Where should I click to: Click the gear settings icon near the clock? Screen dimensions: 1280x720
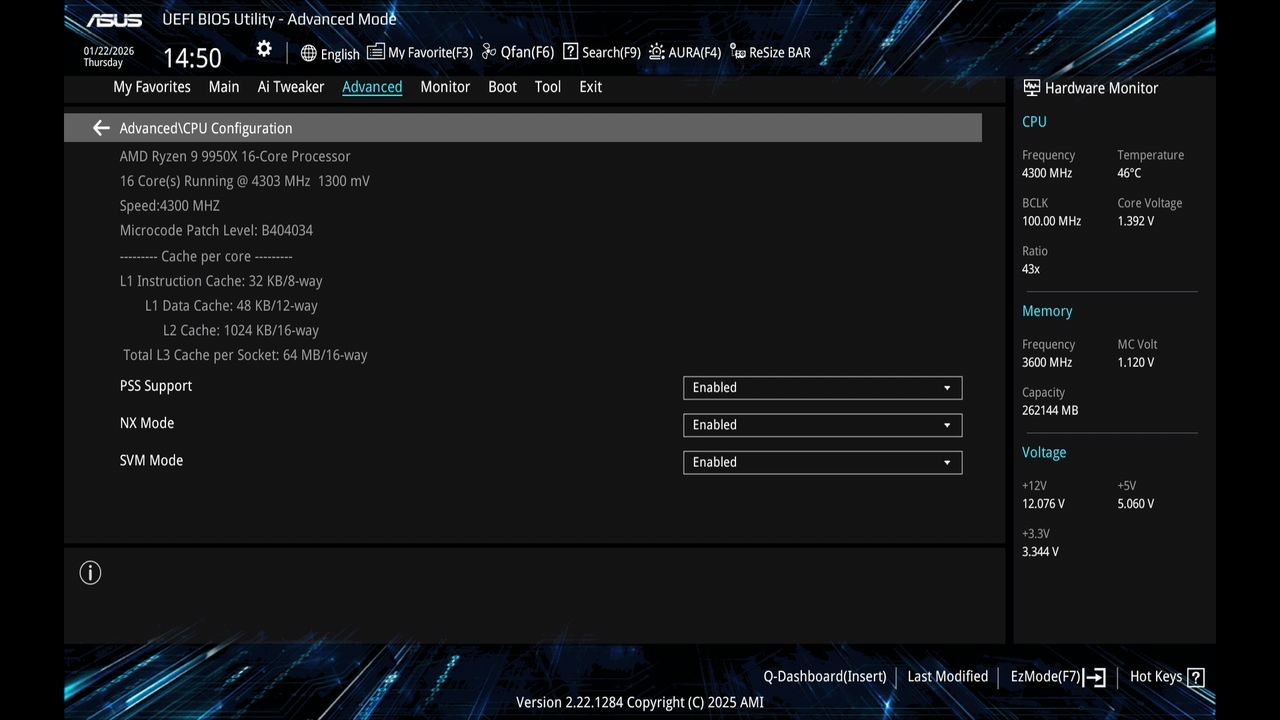click(x=263, y=48)
